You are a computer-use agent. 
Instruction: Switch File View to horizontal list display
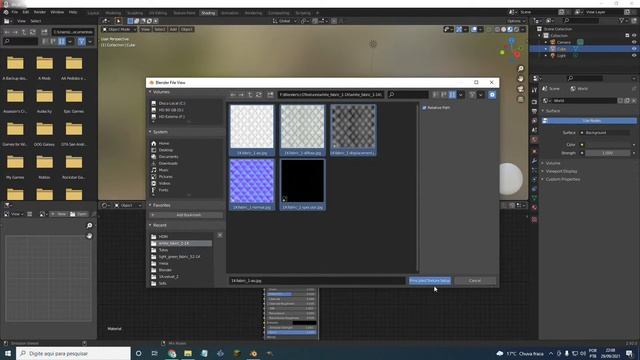[x=444, y=95]
